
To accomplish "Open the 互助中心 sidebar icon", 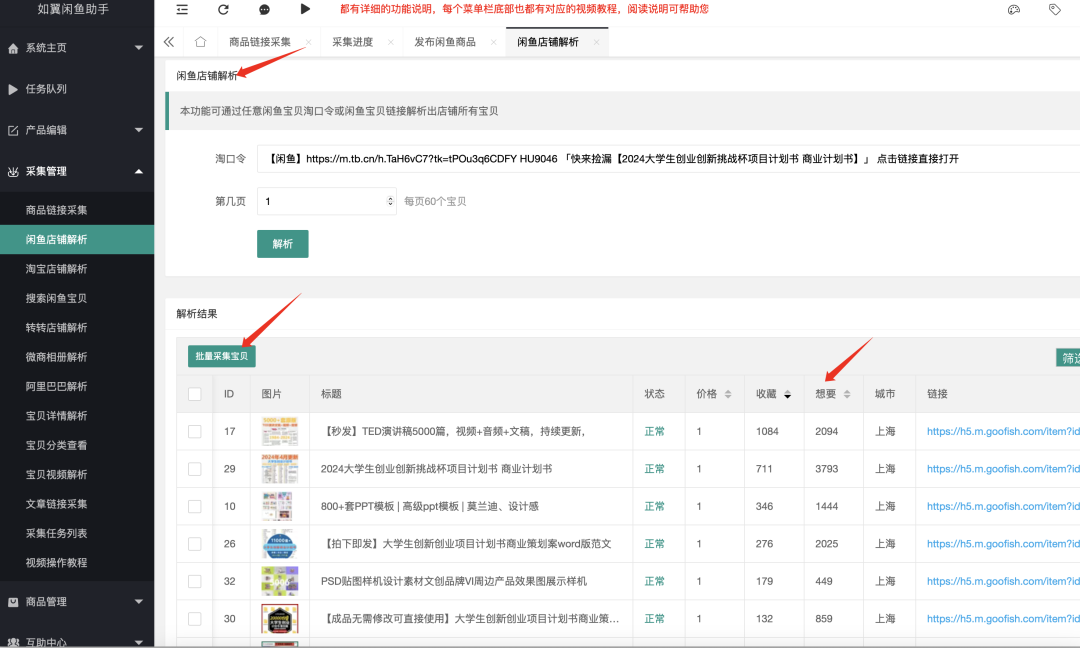I will (12, 640).
